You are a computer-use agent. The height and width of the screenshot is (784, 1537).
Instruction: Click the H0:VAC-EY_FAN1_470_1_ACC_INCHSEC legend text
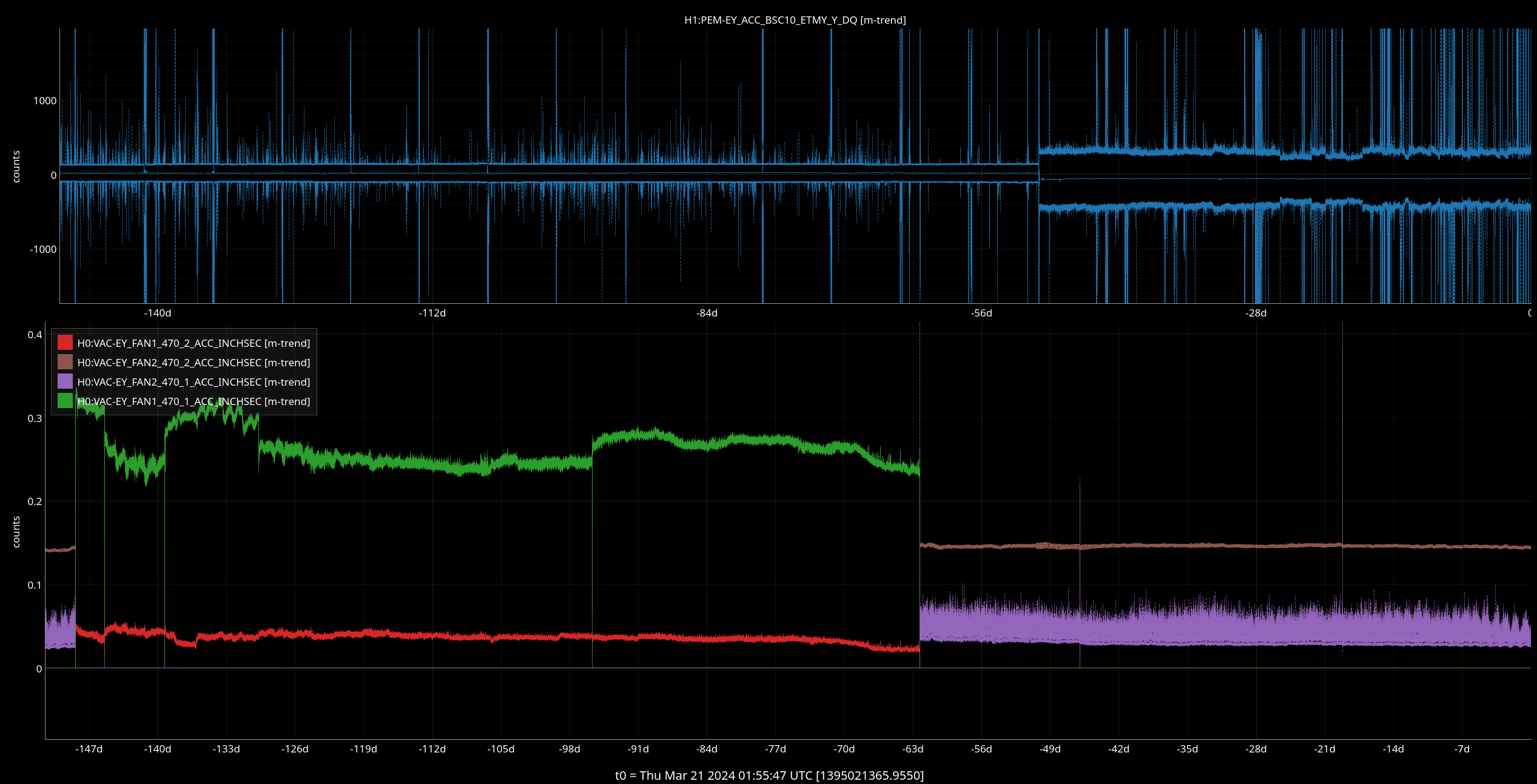(193, 401)
